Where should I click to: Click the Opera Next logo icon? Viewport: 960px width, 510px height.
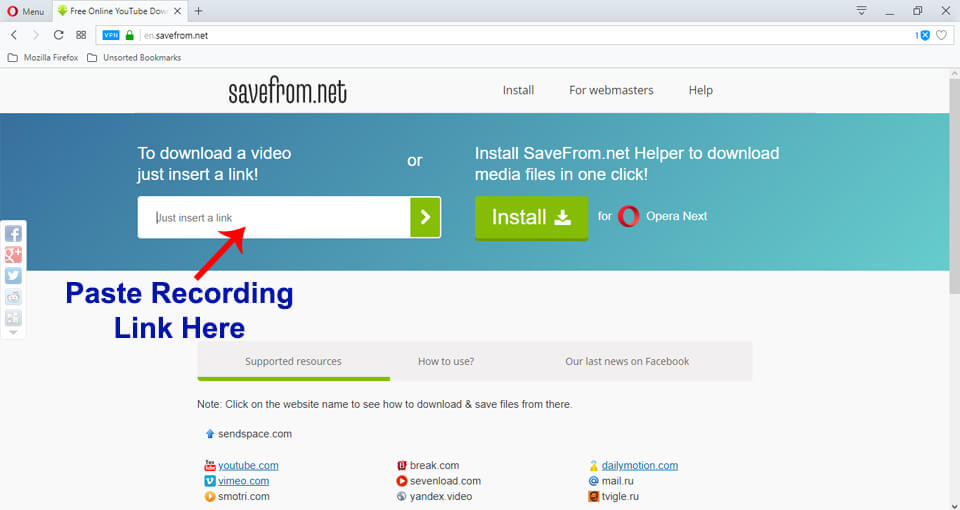point(628,216)
